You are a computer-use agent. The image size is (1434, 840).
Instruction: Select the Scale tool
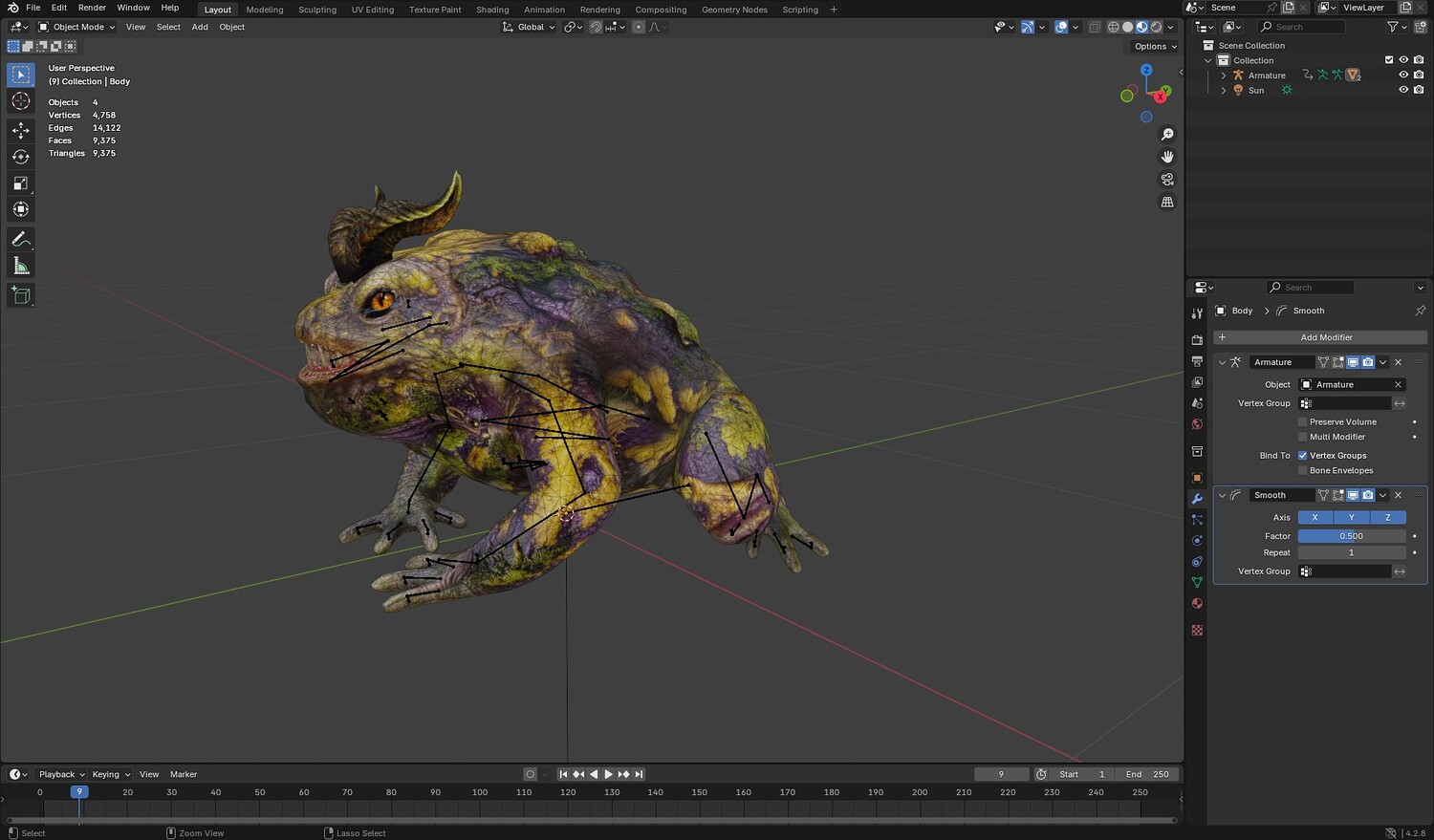[21, 183]
